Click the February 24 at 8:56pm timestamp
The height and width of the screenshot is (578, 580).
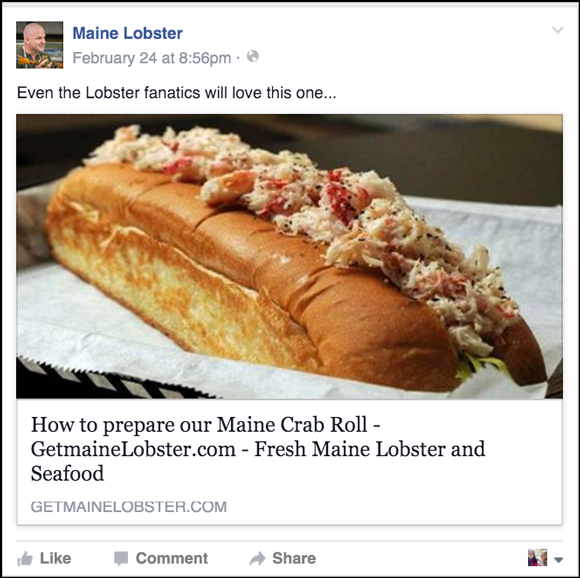(152, 58)
